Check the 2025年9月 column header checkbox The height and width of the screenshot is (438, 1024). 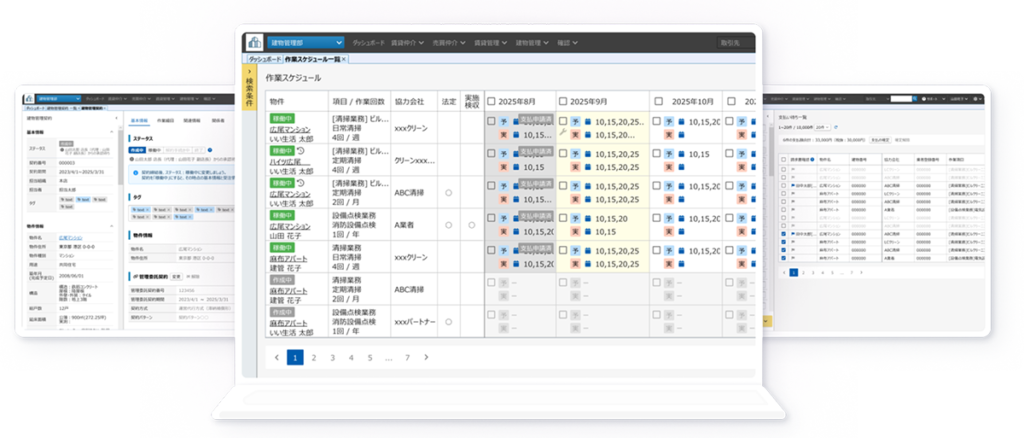(561, 102)
